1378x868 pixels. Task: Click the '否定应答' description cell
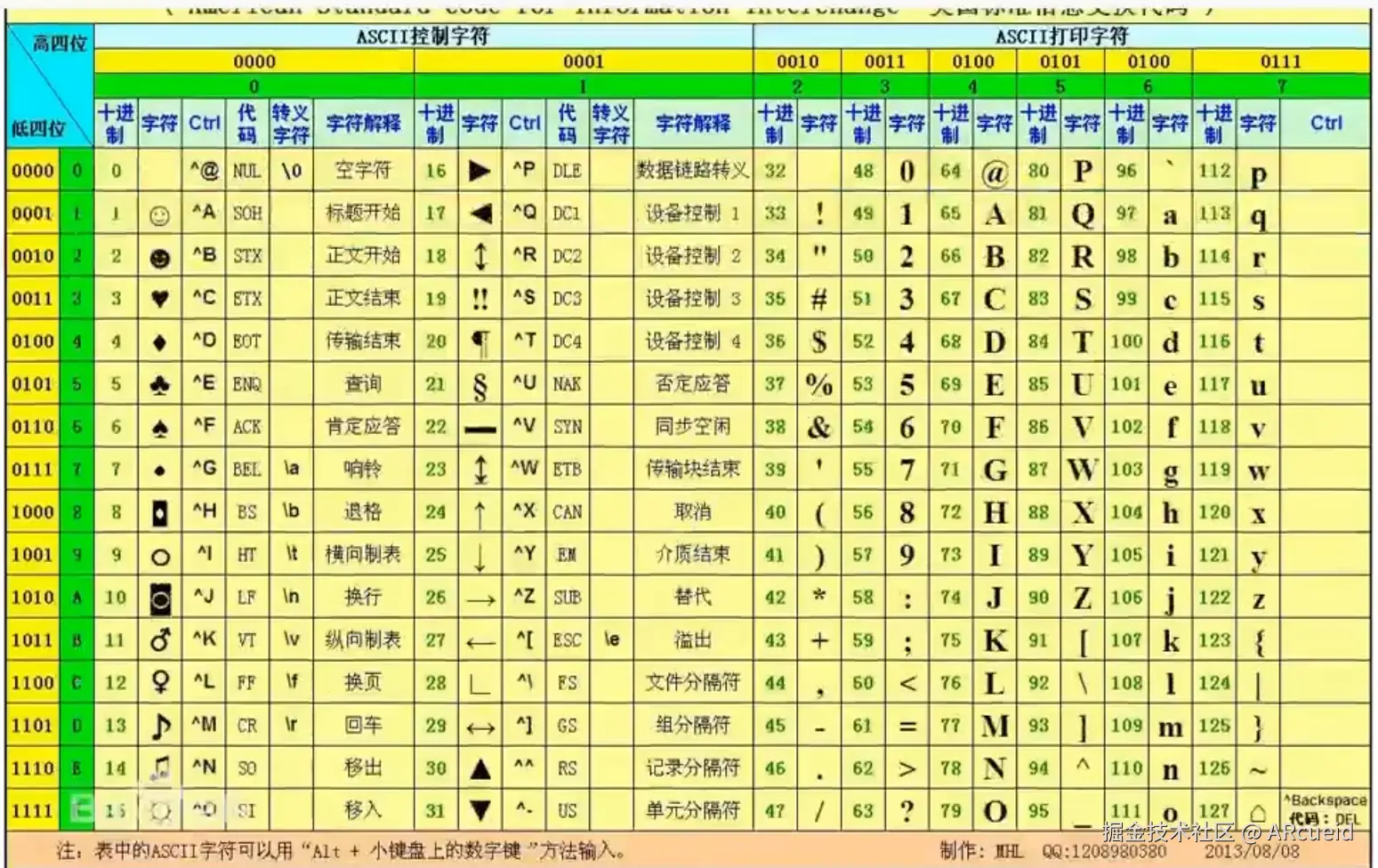[693, 383]
